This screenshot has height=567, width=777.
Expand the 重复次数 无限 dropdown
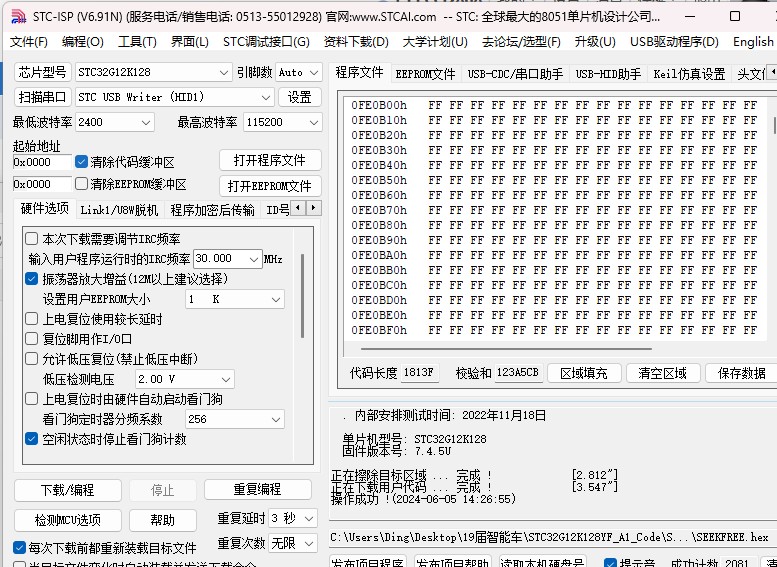pyautogui.click(x=292, y=543)
